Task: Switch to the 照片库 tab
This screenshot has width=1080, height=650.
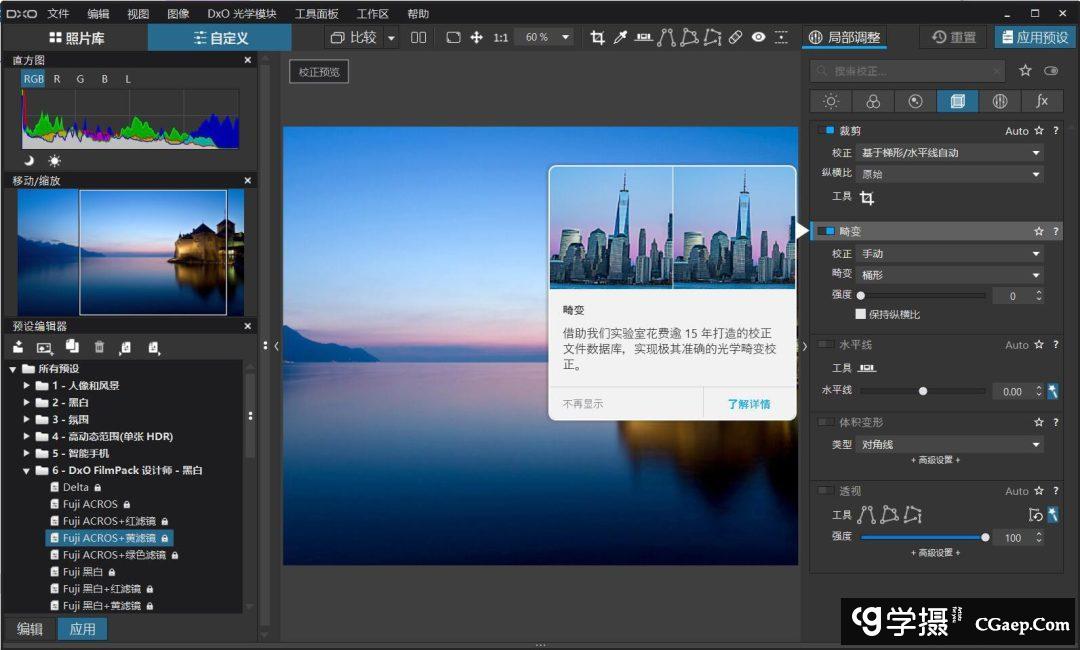Action: (76, 38)
